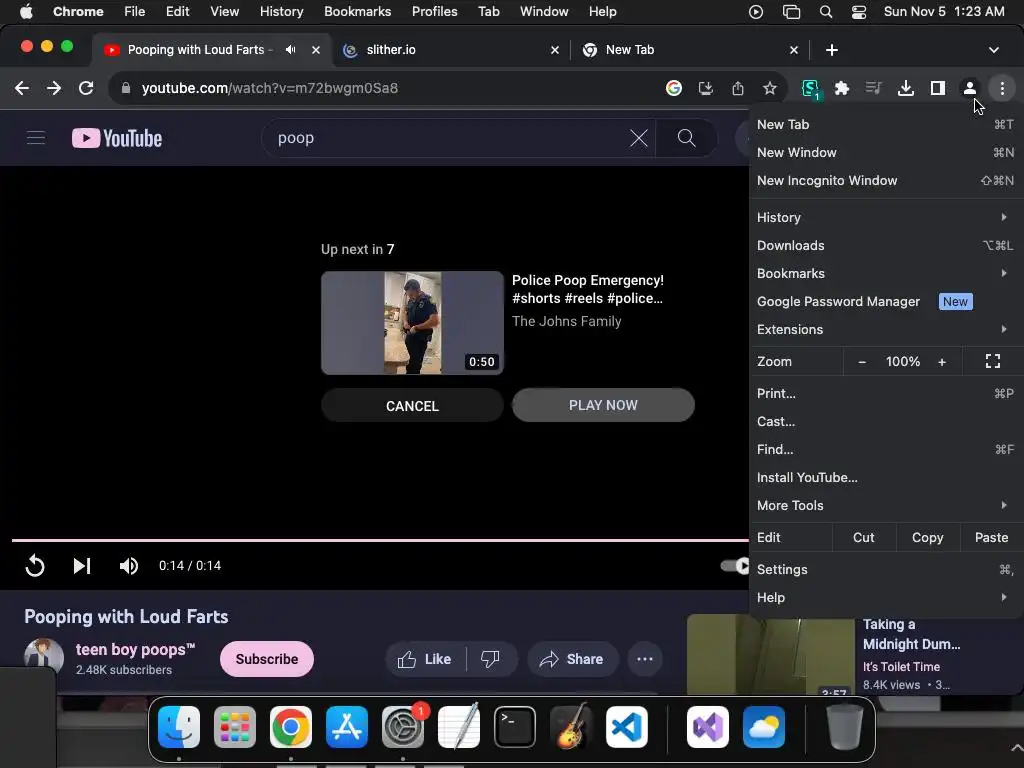Screen dimensions: 1024x768
Task: Select New Tab in Chrome menu
Action: point(886,124)
